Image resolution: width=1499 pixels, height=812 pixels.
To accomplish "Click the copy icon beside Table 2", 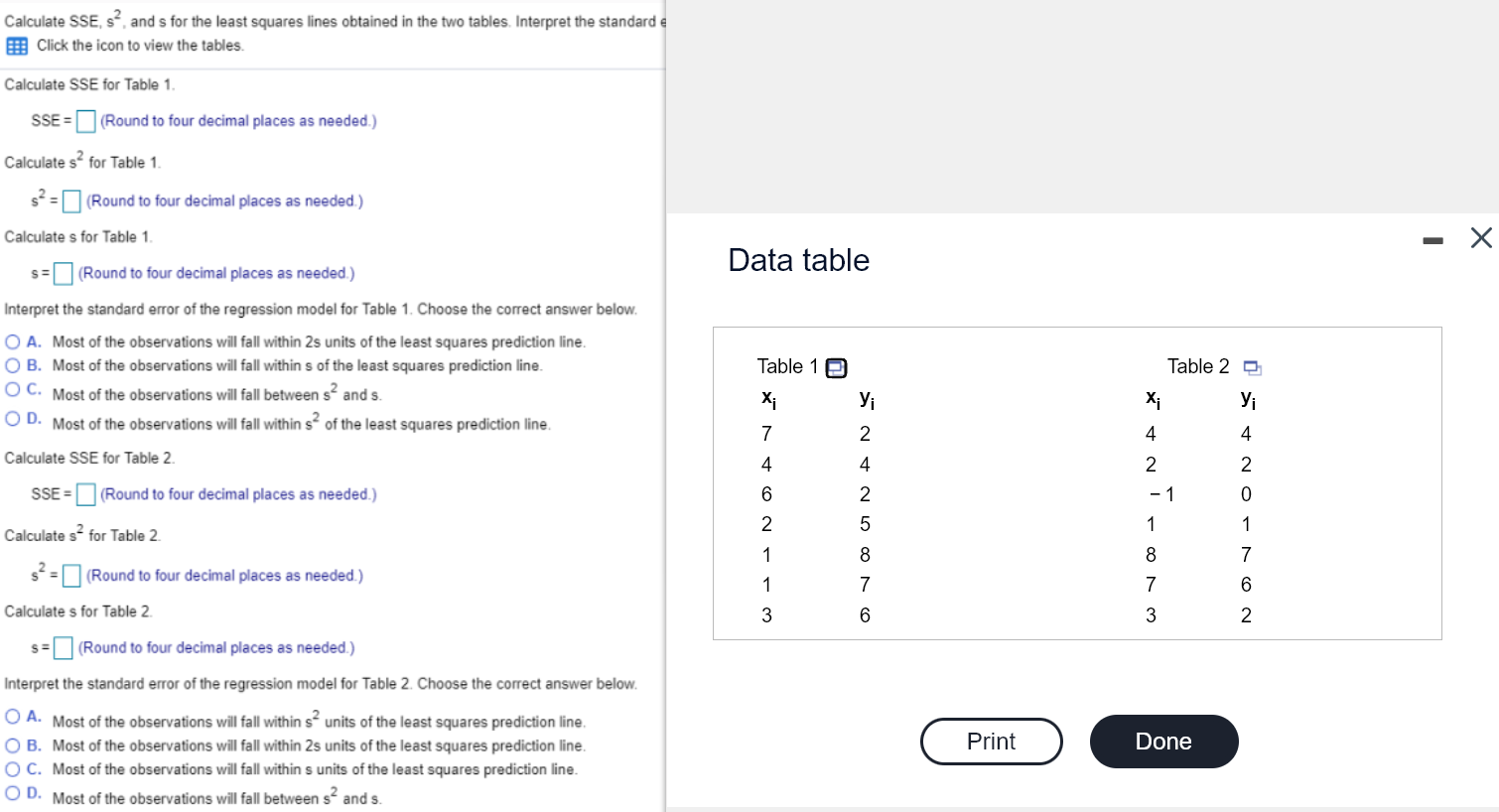I will coord(1253,368).
